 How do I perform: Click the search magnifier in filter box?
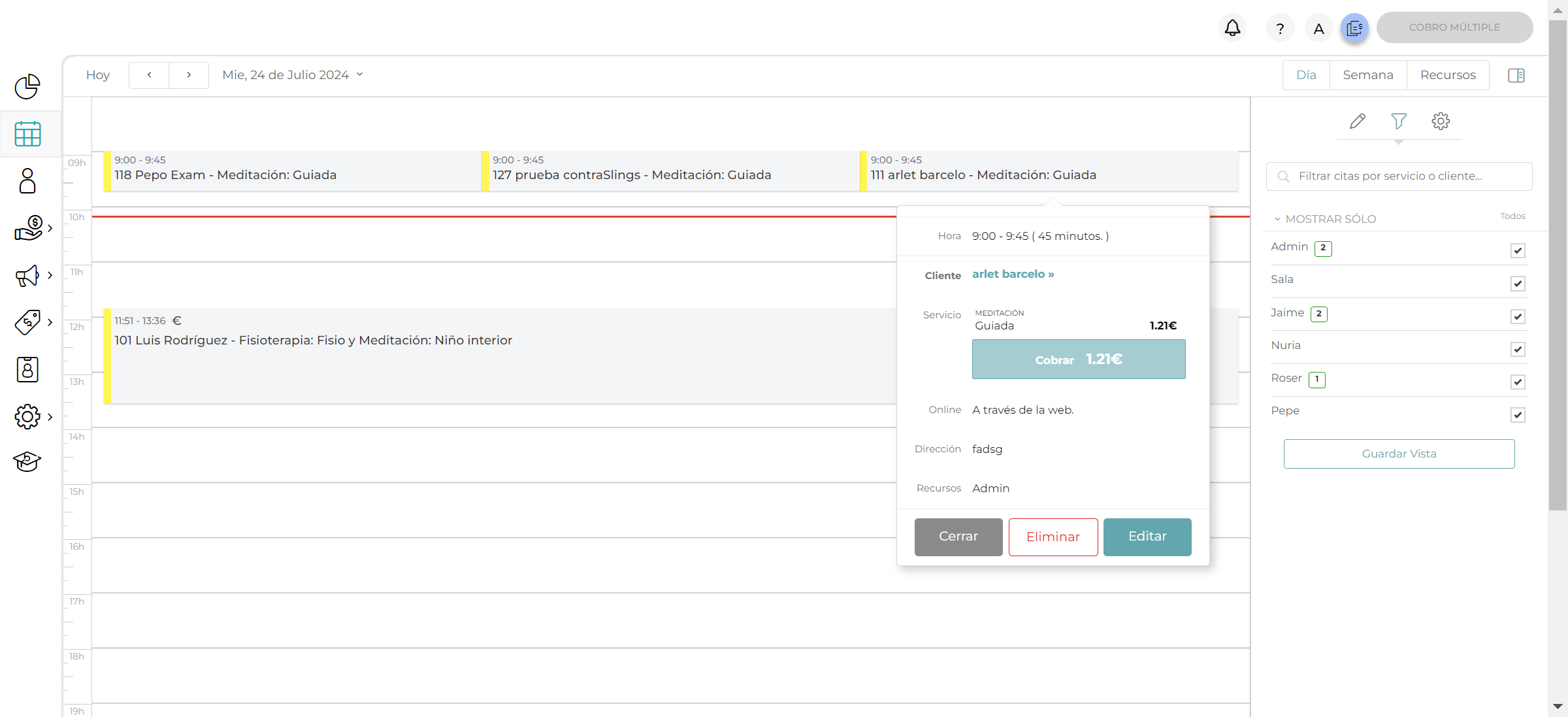(x=1283, y=176)
